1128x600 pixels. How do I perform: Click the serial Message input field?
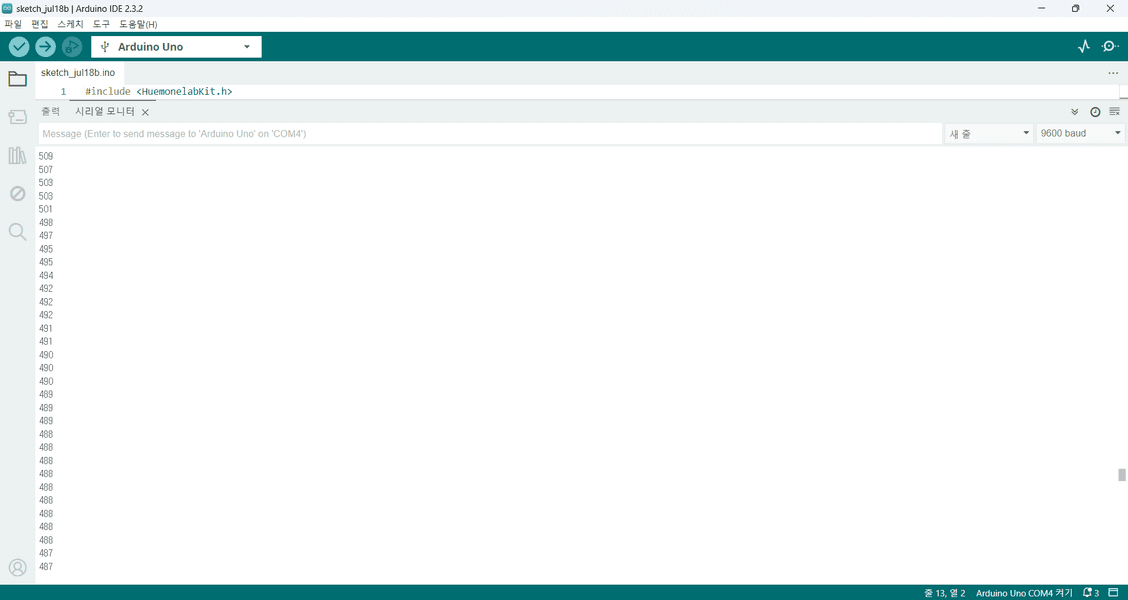(490, 133)
